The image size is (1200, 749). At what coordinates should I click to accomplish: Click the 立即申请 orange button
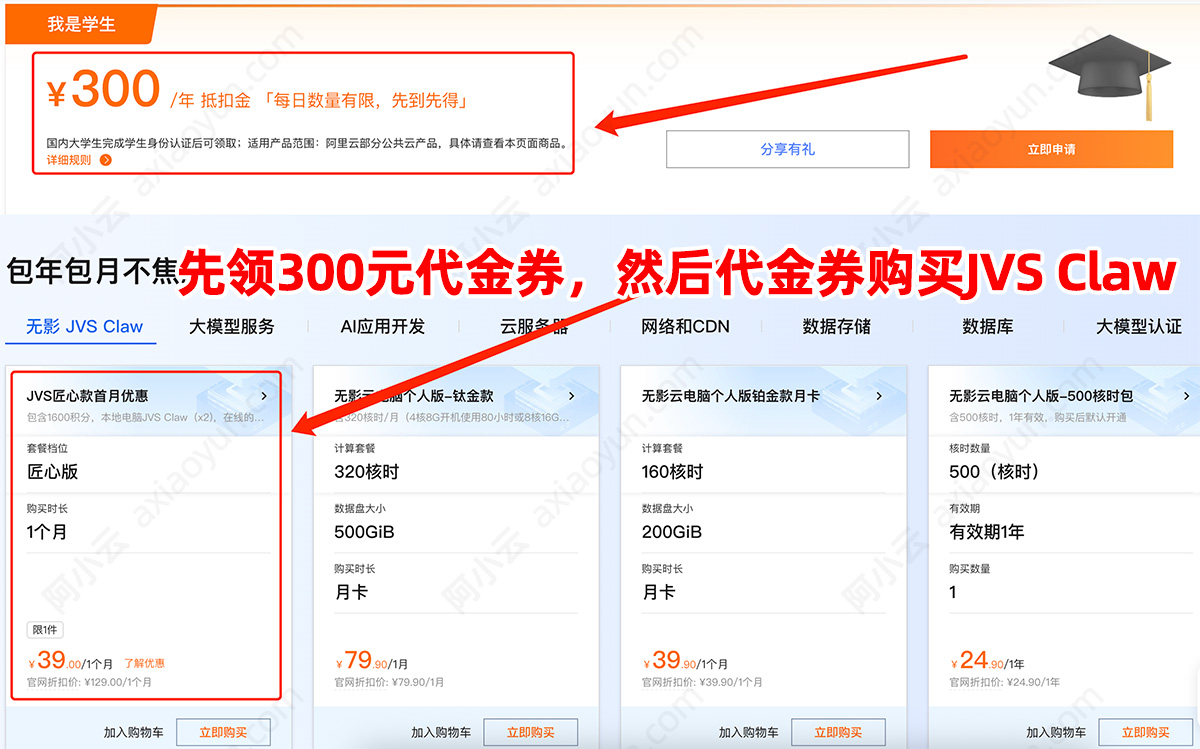(1051, 149)
